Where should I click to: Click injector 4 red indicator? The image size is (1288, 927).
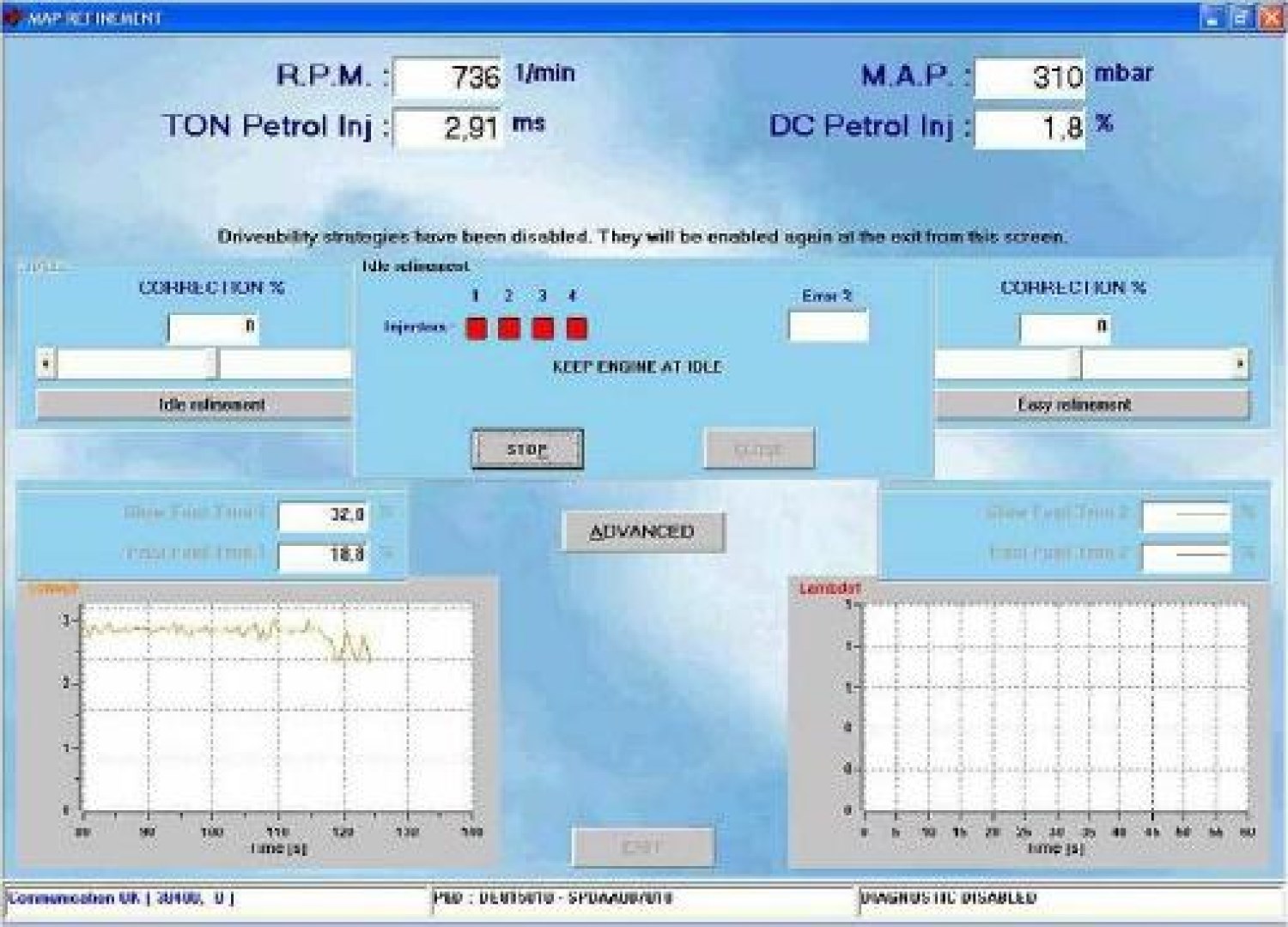point(576,328)
